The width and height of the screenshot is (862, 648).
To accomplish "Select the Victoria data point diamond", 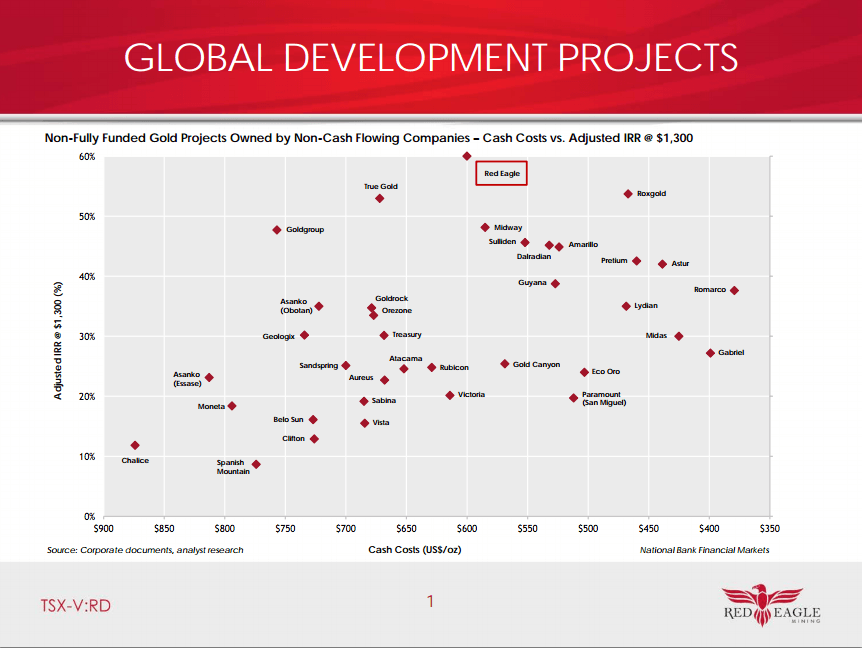I will (450, 395).
